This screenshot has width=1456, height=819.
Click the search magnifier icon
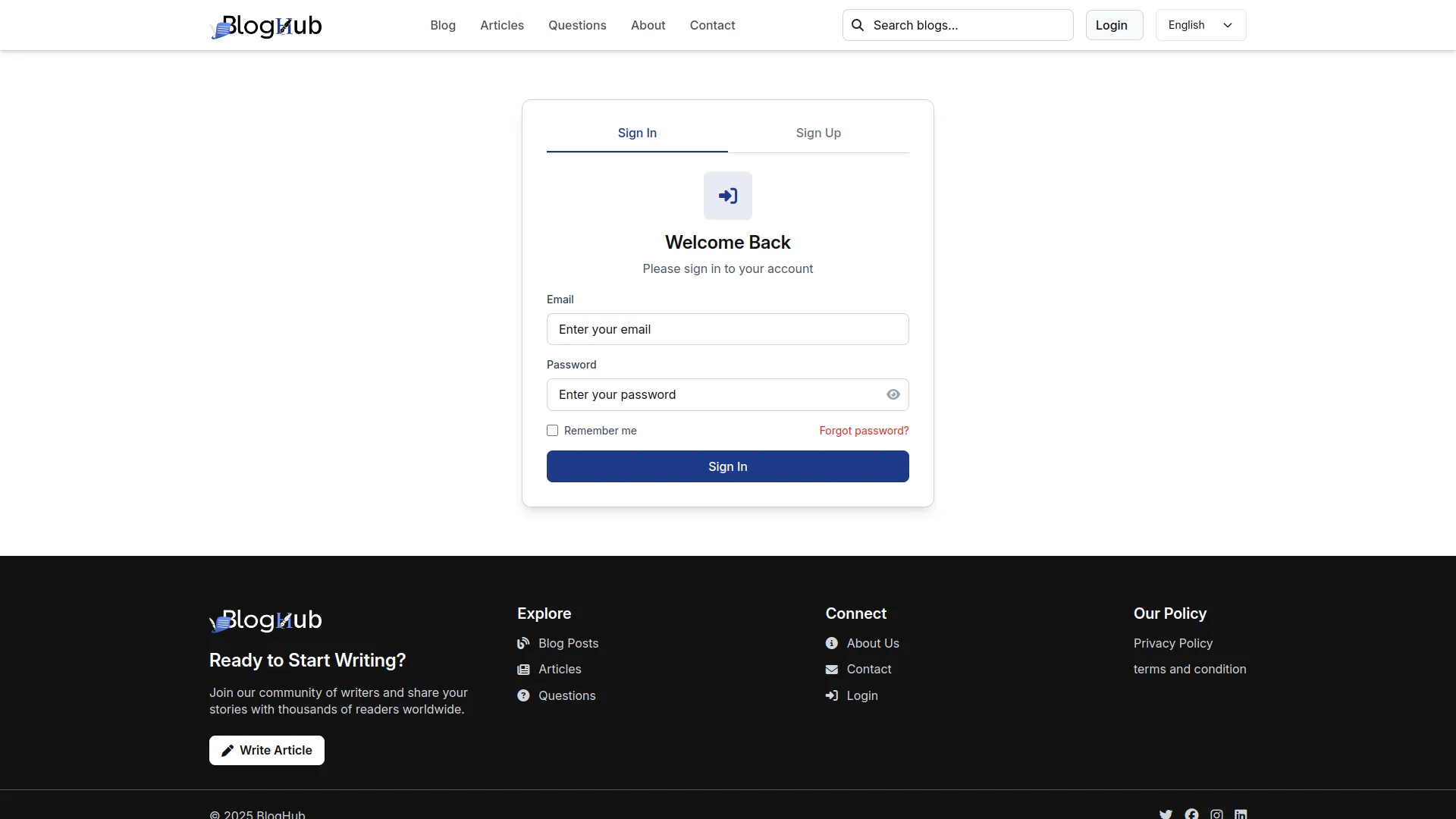click(858, 25)
